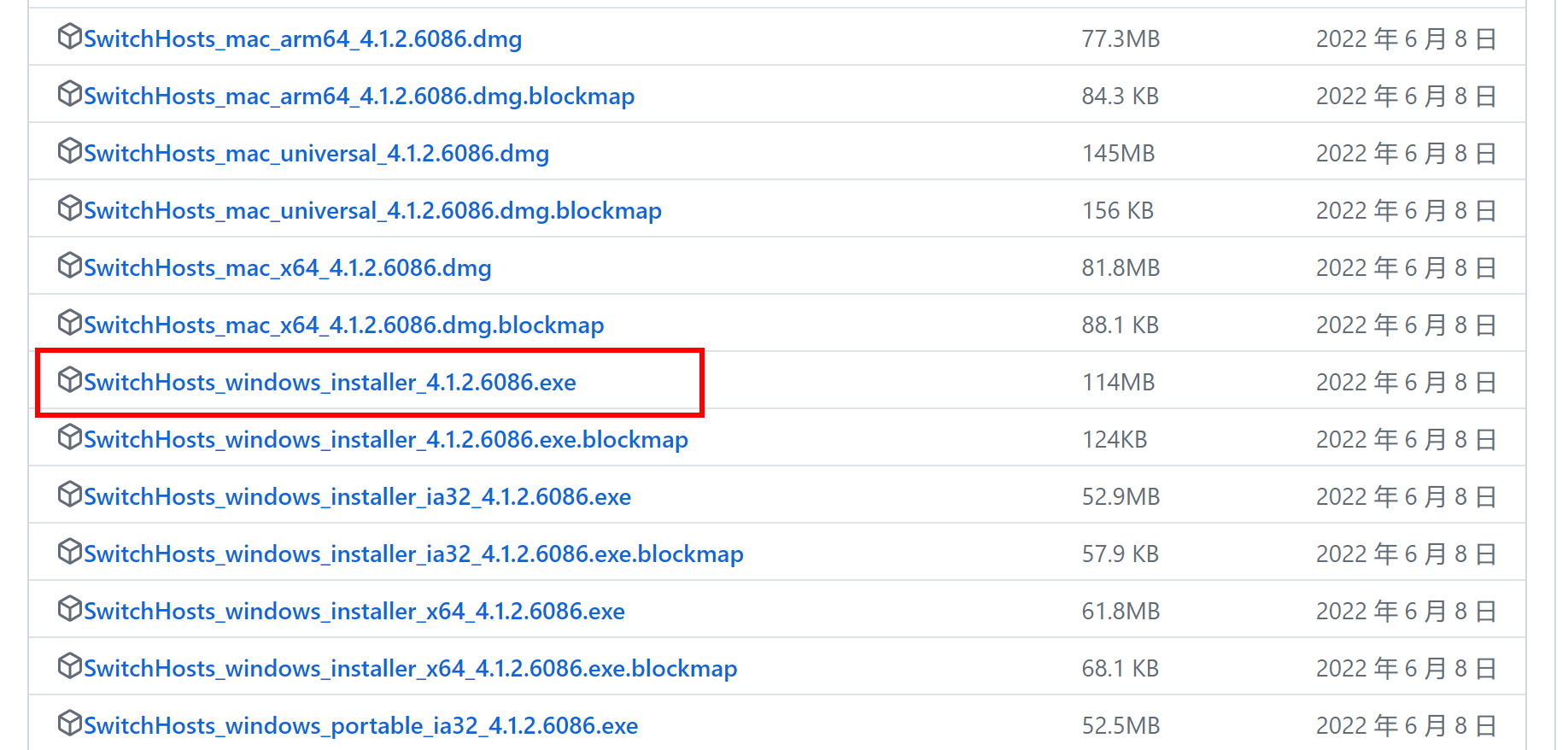Viewport: 1568px width, 750px height.
Task: Click package icon beside windows_portable_ia32 exe
Action: point(70,724)
